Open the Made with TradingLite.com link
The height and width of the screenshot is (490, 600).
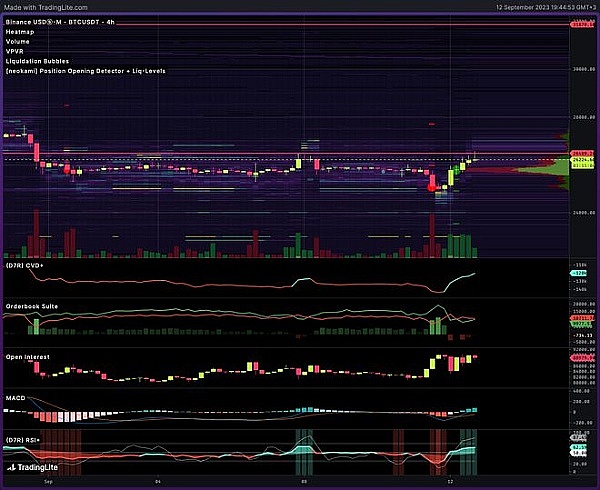tap(50, 8)
